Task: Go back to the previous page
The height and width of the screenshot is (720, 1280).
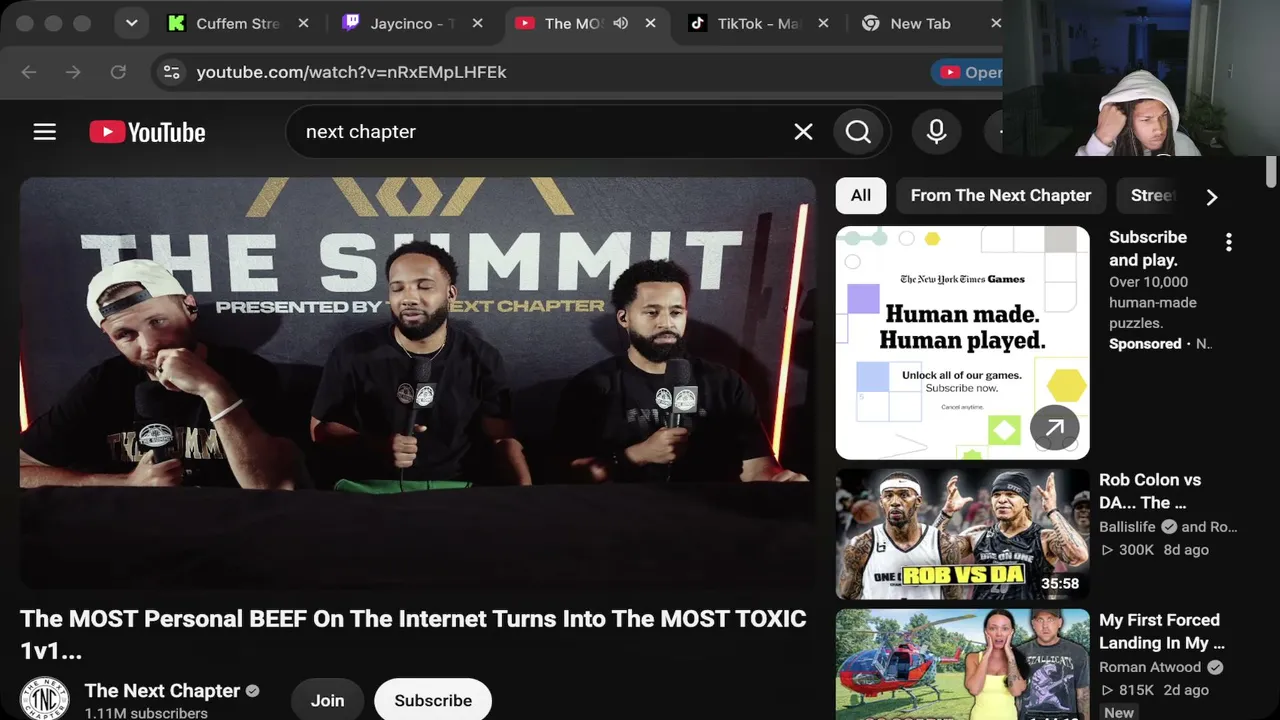Action: click(29, 72)
